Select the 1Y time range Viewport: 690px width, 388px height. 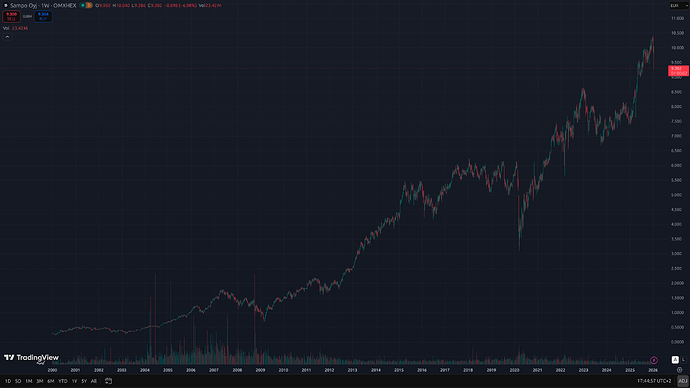74,381
